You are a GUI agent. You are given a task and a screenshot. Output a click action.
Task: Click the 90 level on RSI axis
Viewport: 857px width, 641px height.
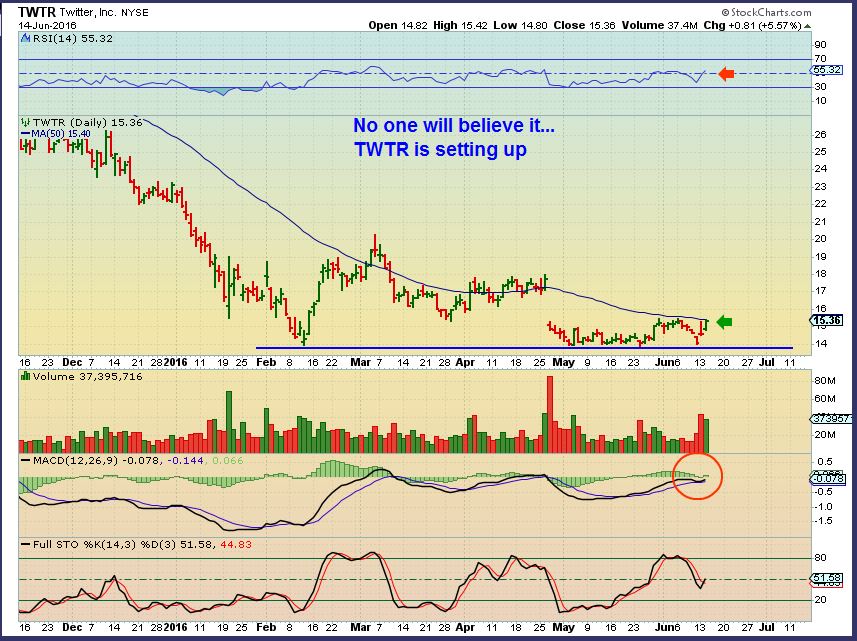[820, 45]
